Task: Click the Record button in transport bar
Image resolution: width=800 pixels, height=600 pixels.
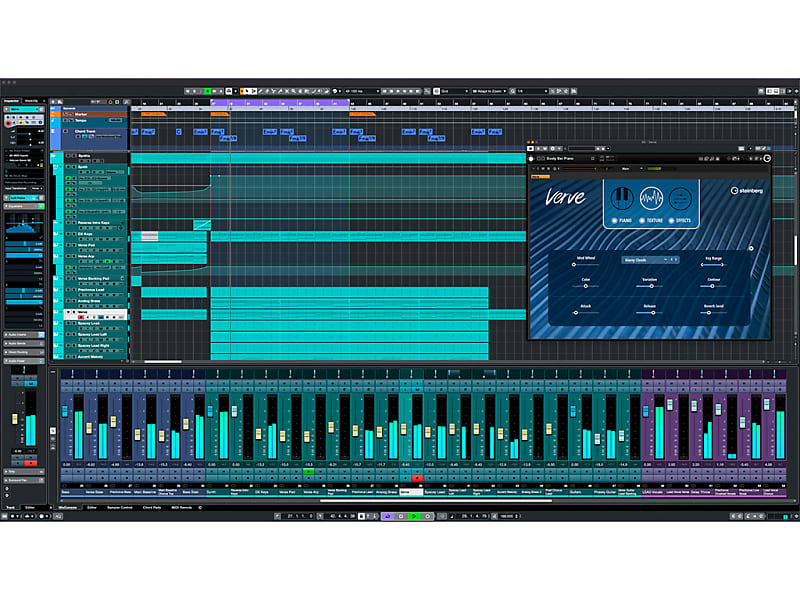Action: click(x=428, y=516)
